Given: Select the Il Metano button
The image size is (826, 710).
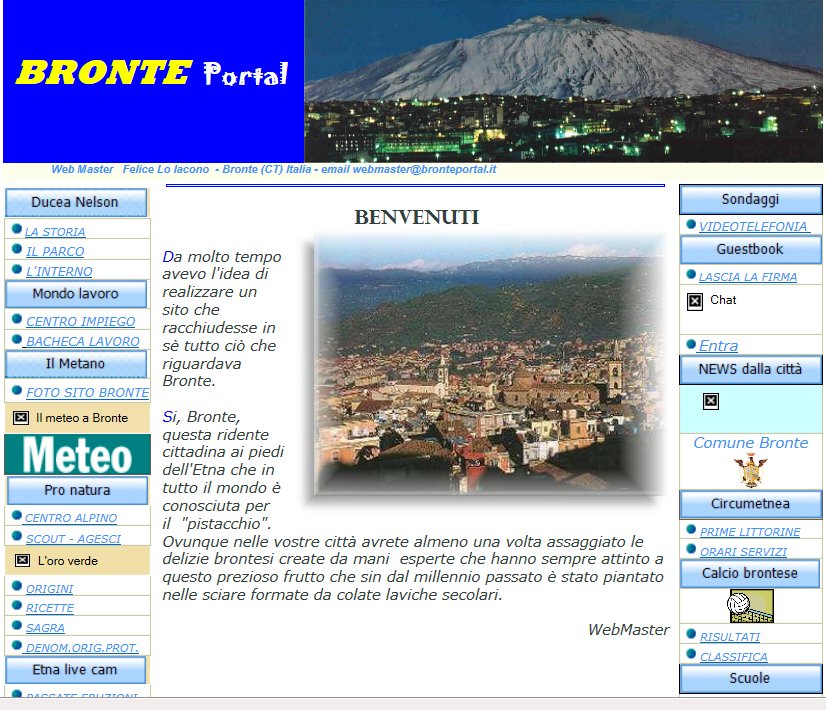Looking at the screenshot, I should pos(76,364).
